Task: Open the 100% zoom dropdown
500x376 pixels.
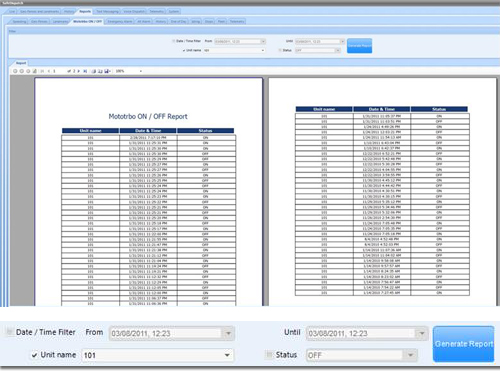Action: [x=141, y=71]
